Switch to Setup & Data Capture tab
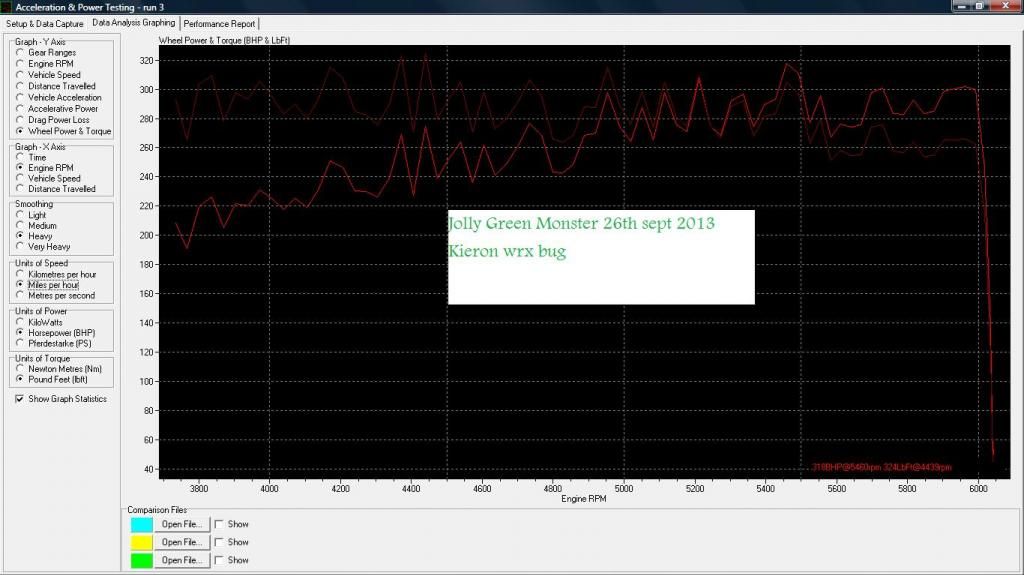This screenshot has width=1024, height=575. 45,23
